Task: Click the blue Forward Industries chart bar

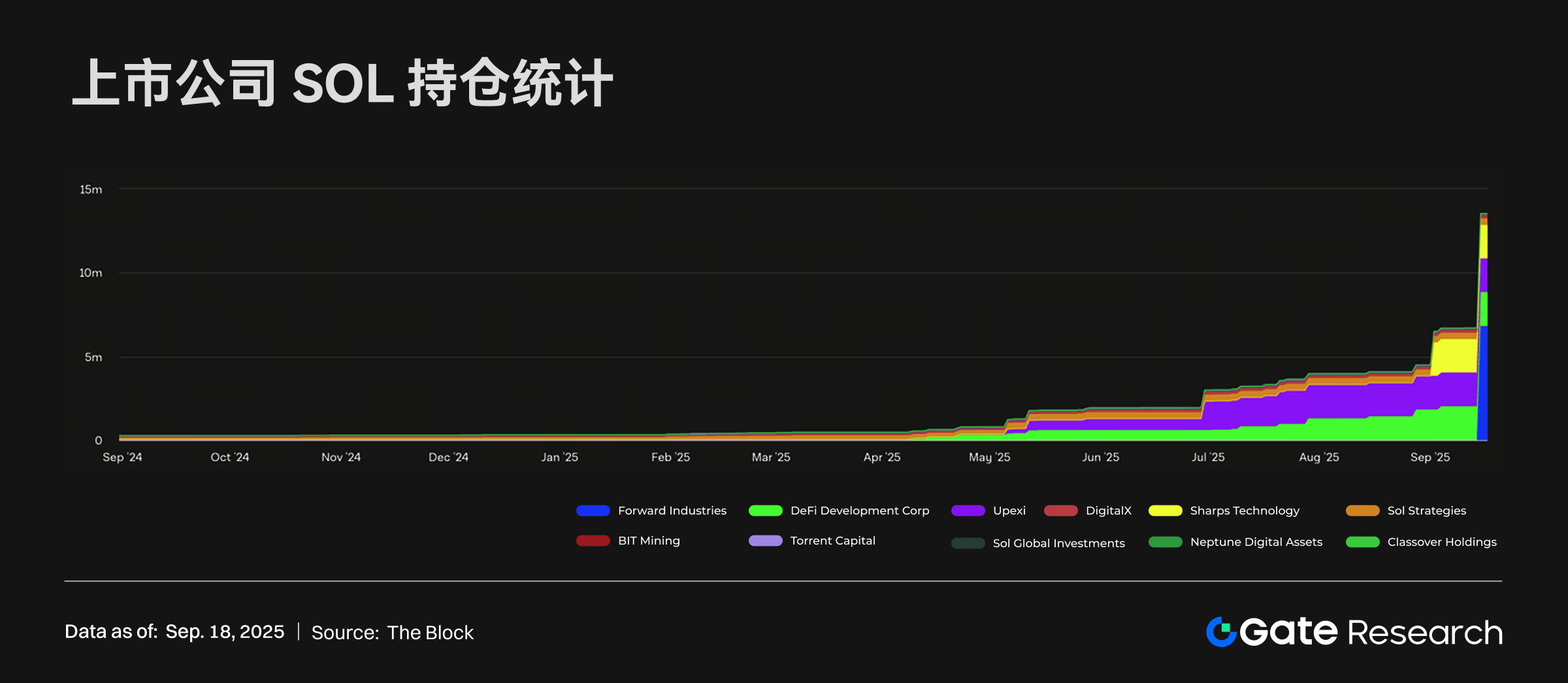Action: click(x=1483, y=383)
